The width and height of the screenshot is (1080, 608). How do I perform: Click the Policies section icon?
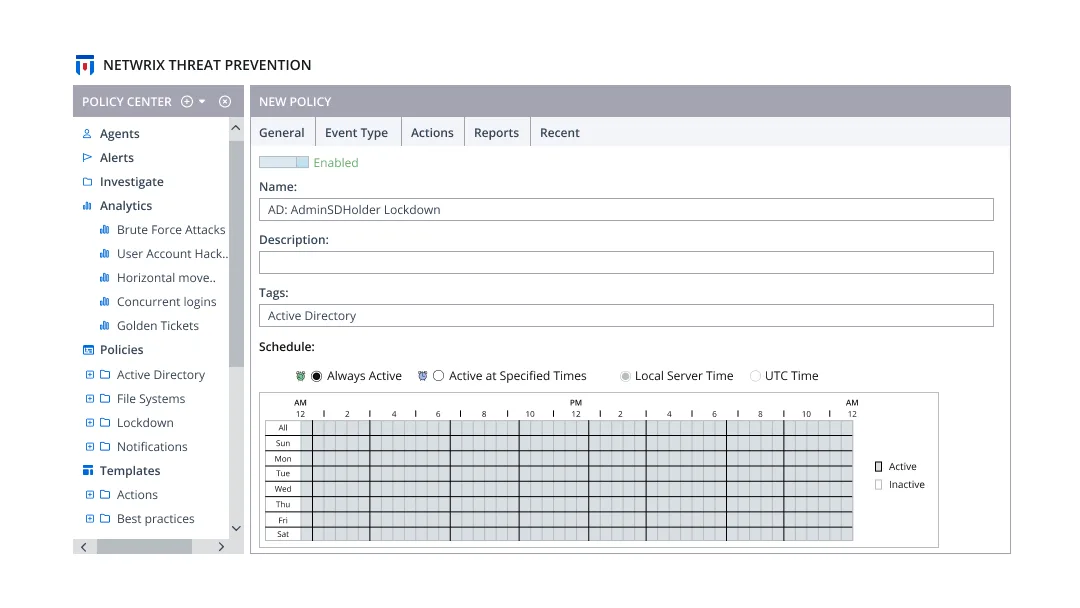pos(88,350)
